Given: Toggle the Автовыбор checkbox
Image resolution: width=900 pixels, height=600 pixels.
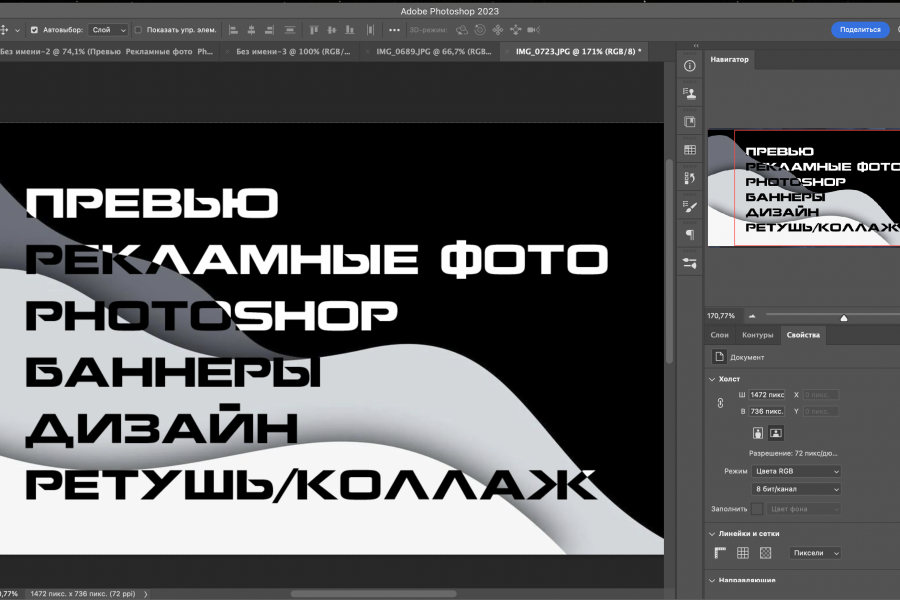Looking at the screenshot, I should pyautogui.click(x=35, y=30).
